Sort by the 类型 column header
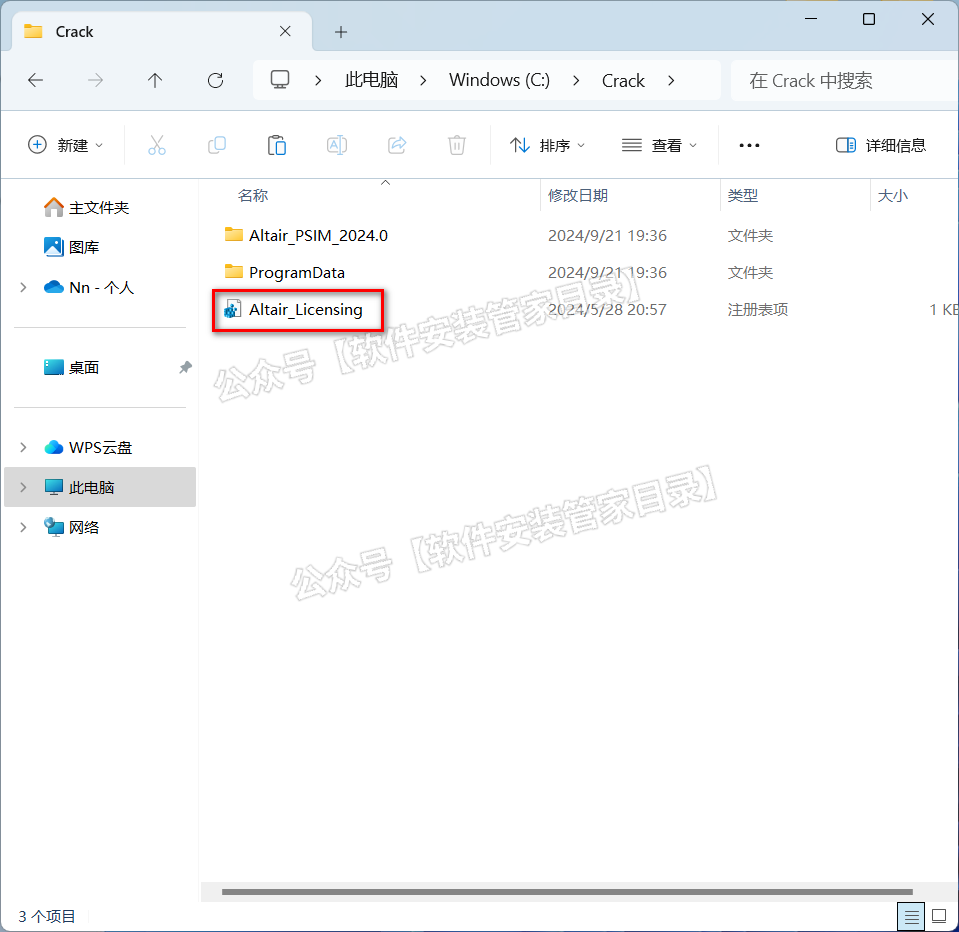The image size is (959, 932). point(743,196)
